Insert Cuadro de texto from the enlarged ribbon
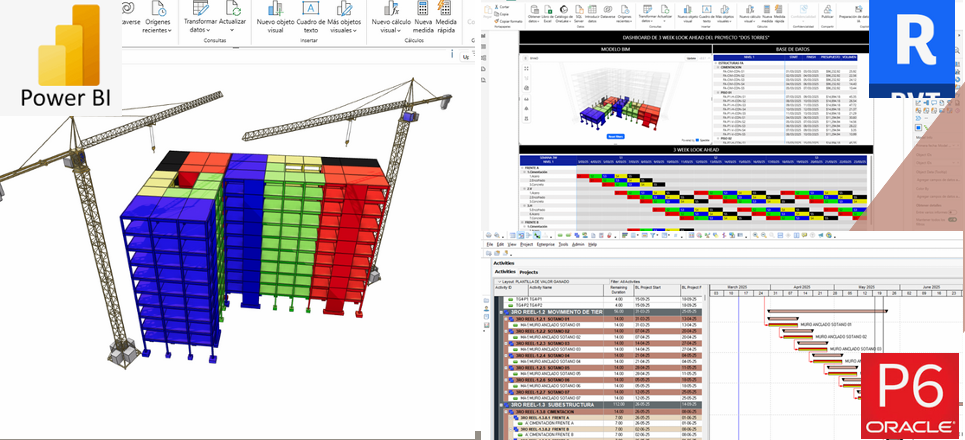The height and width of the screenshot is (440, 965). point(311,17)
